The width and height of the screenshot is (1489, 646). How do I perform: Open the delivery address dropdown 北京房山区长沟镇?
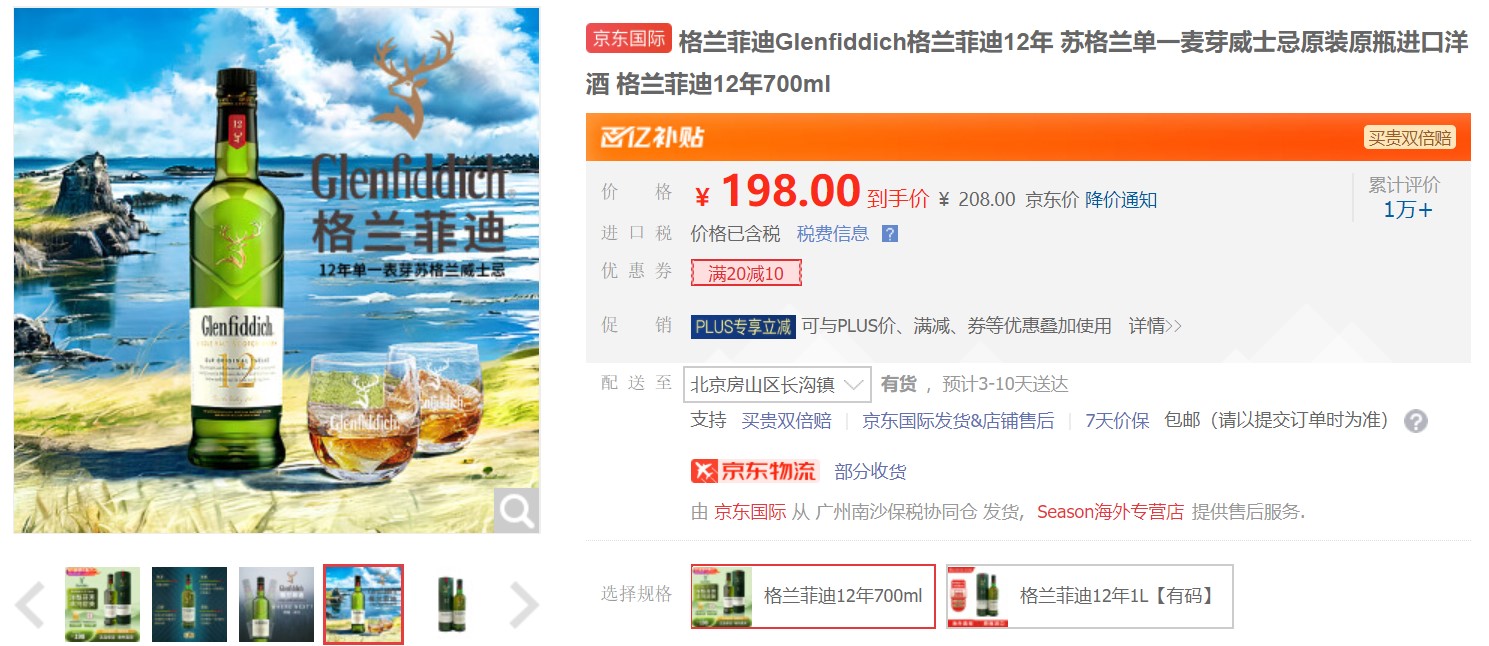pos(777,384)
